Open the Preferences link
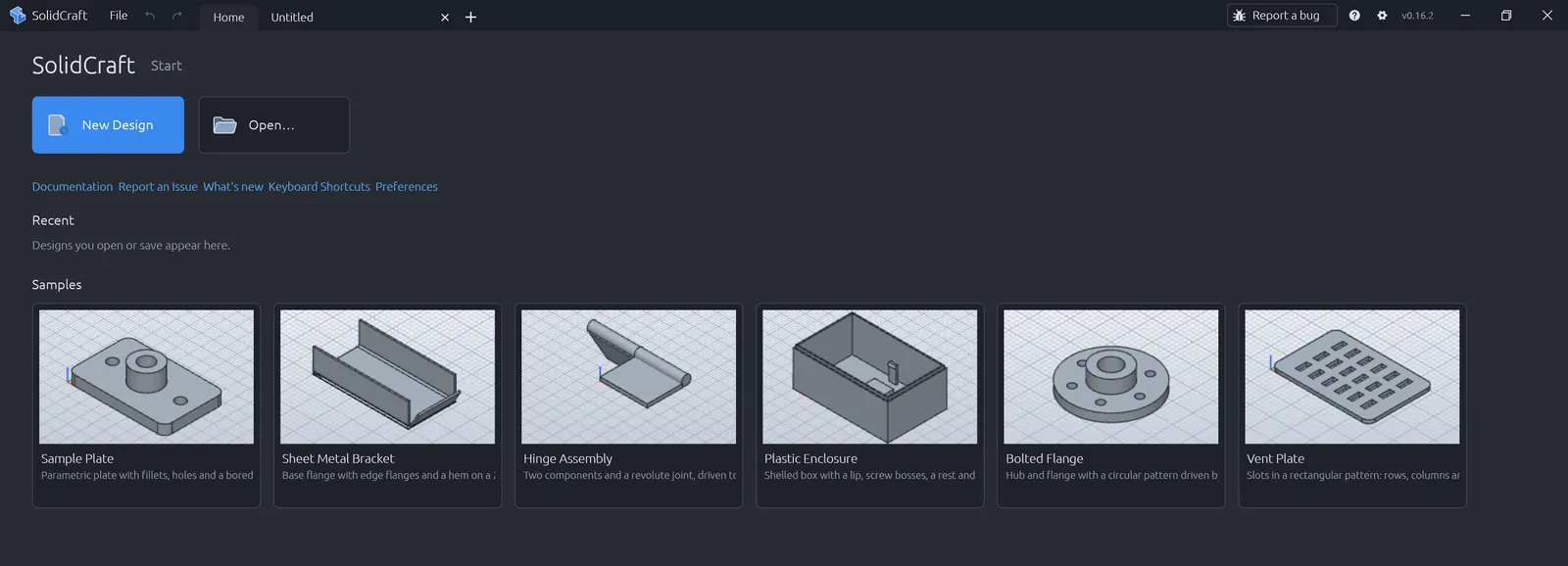Screen dimensions: 1568x566 click(x=407, y=187)
